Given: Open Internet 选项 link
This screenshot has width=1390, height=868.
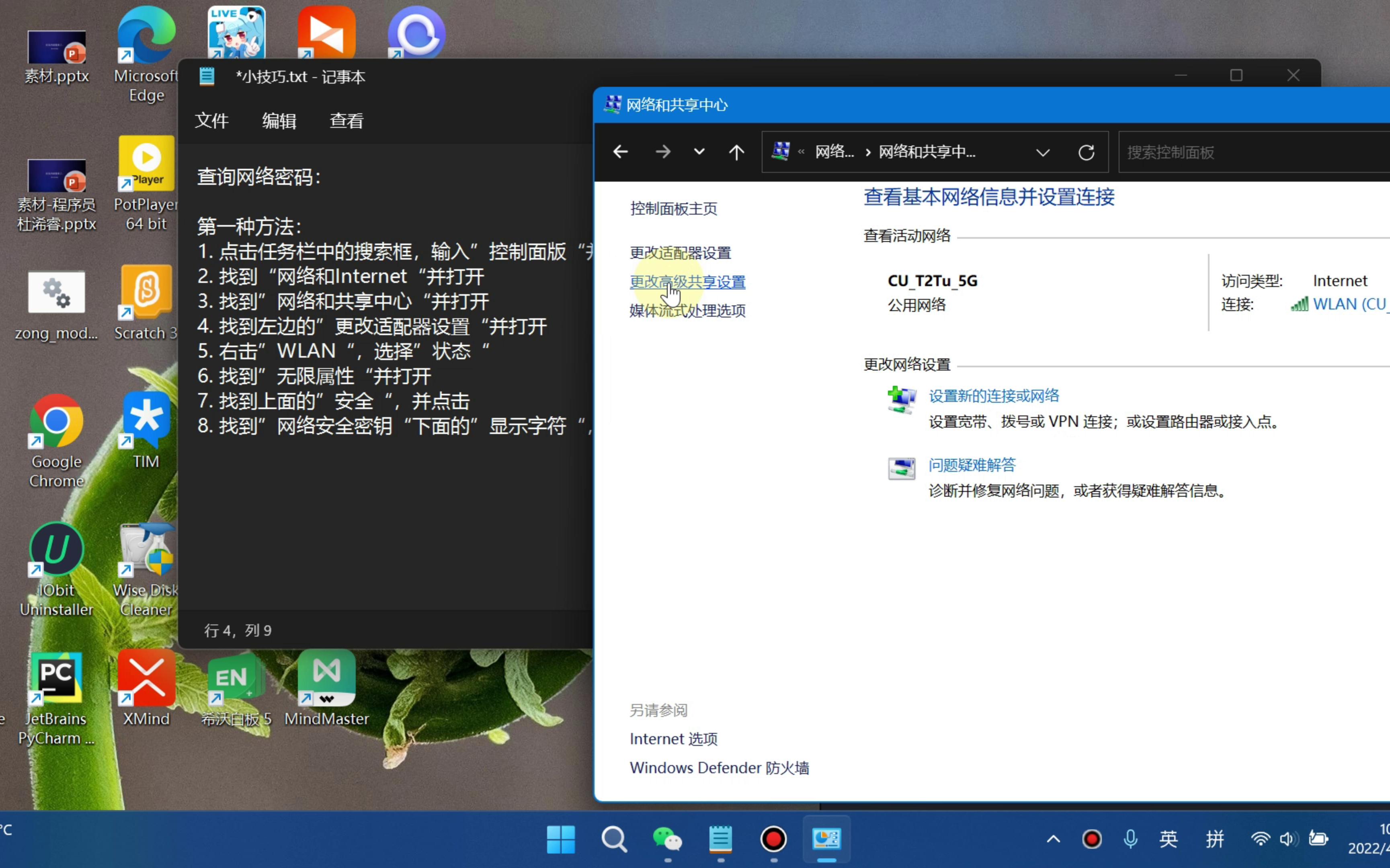Looking at the screenshot, I should [x=673, y=739].
